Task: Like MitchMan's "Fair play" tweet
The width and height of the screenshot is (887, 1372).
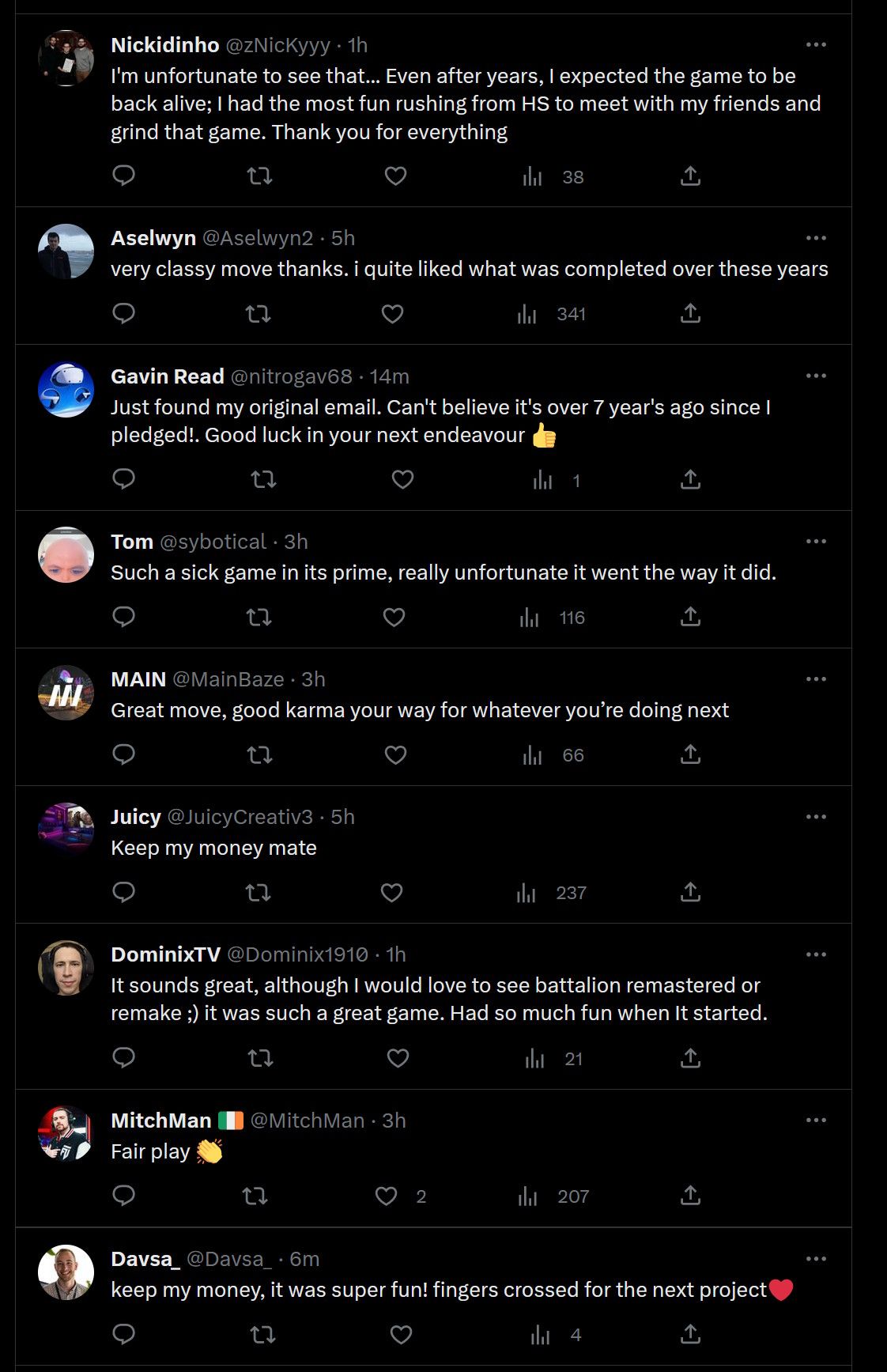Action: [x=386, y=1196]
